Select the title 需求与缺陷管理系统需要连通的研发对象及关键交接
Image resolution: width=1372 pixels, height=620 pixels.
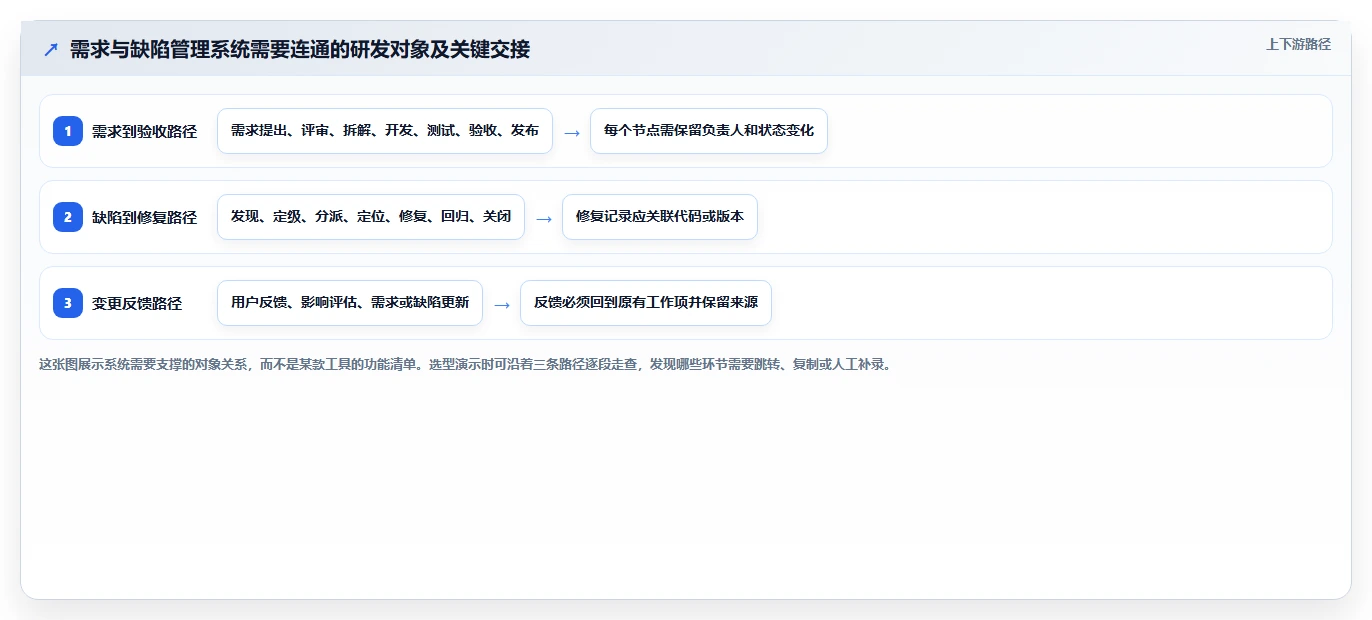[x=300, y=49]
